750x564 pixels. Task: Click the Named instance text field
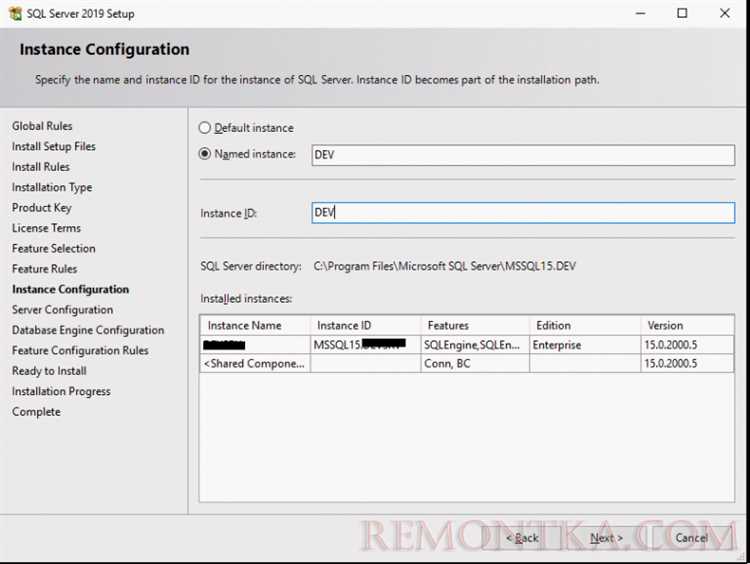523,155
